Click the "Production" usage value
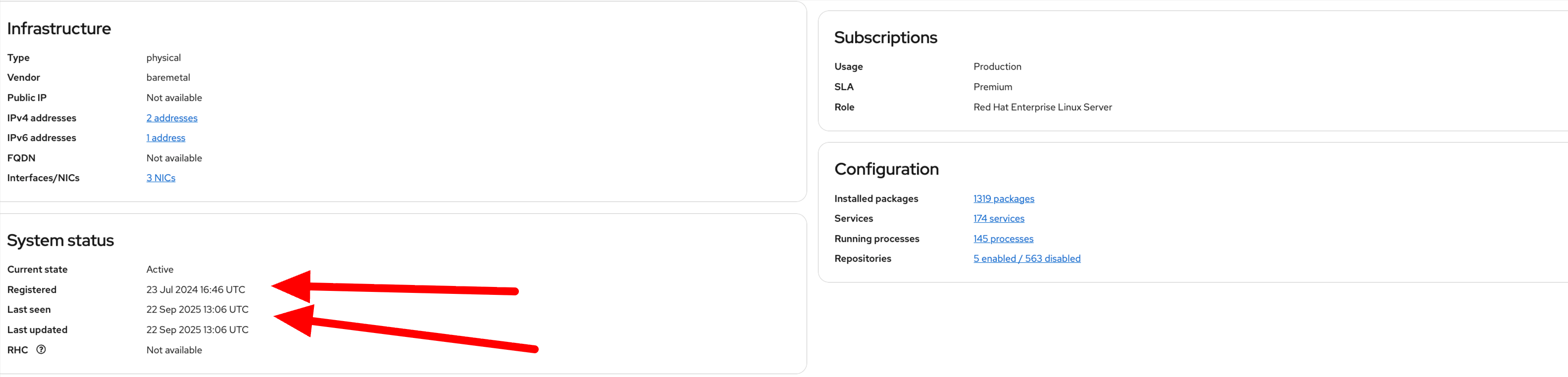Screen dimensions: 1568x377 pos(997,66)
